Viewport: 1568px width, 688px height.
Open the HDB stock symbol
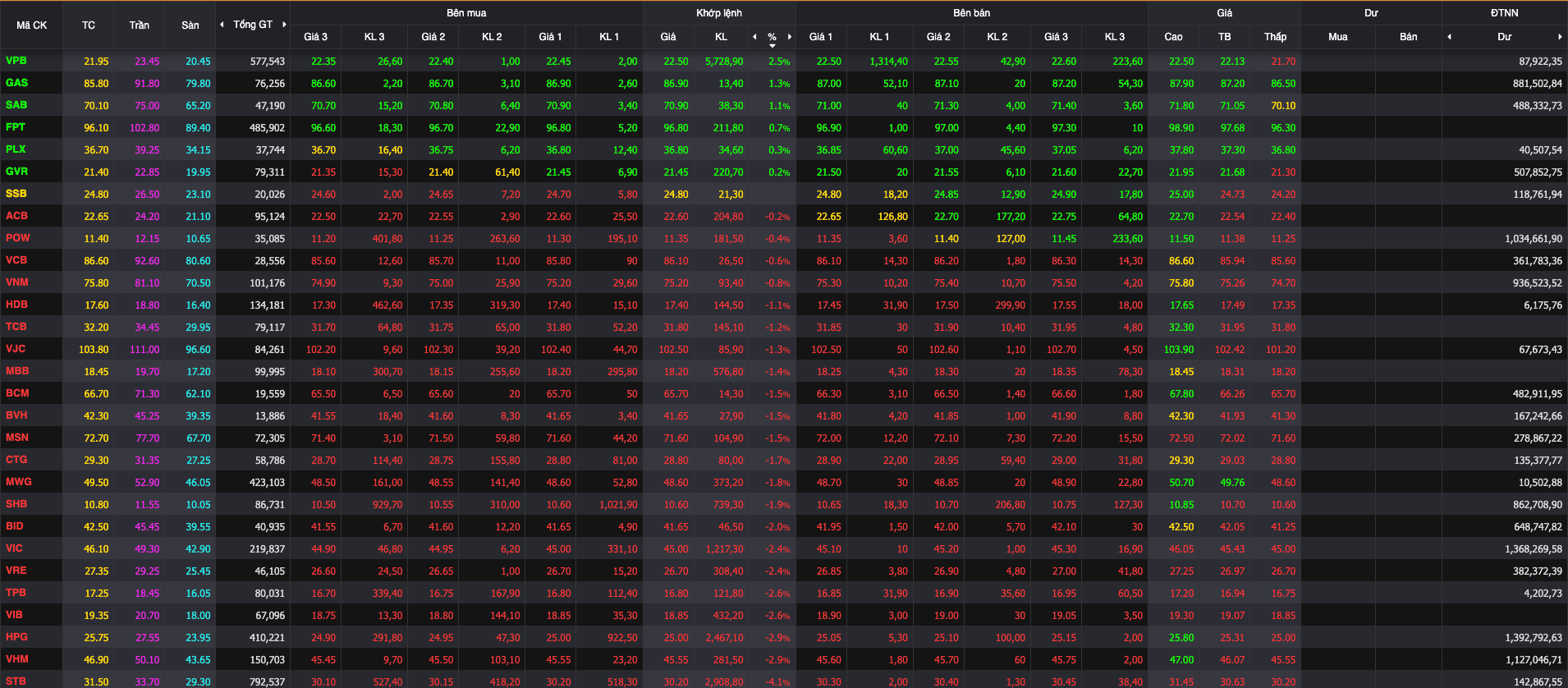(16, 305)
